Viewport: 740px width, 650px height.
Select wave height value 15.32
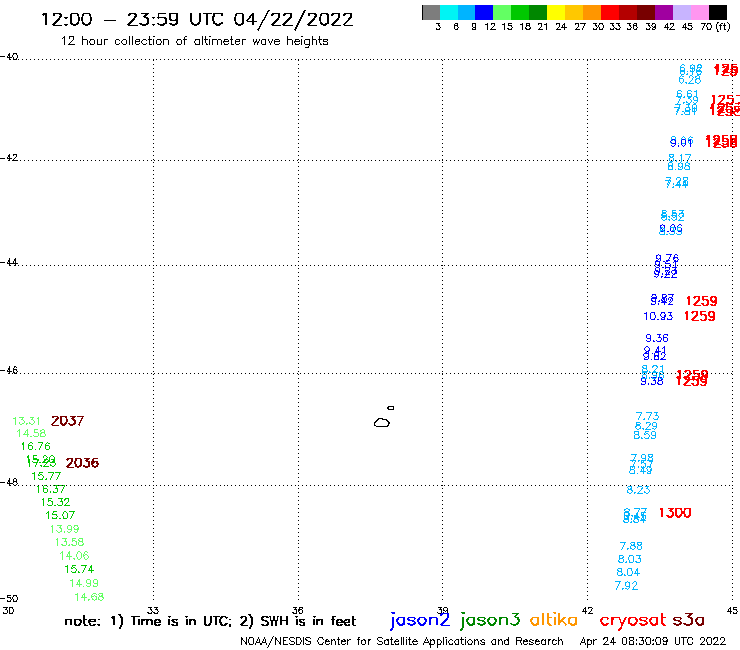(x=55, y=502)
